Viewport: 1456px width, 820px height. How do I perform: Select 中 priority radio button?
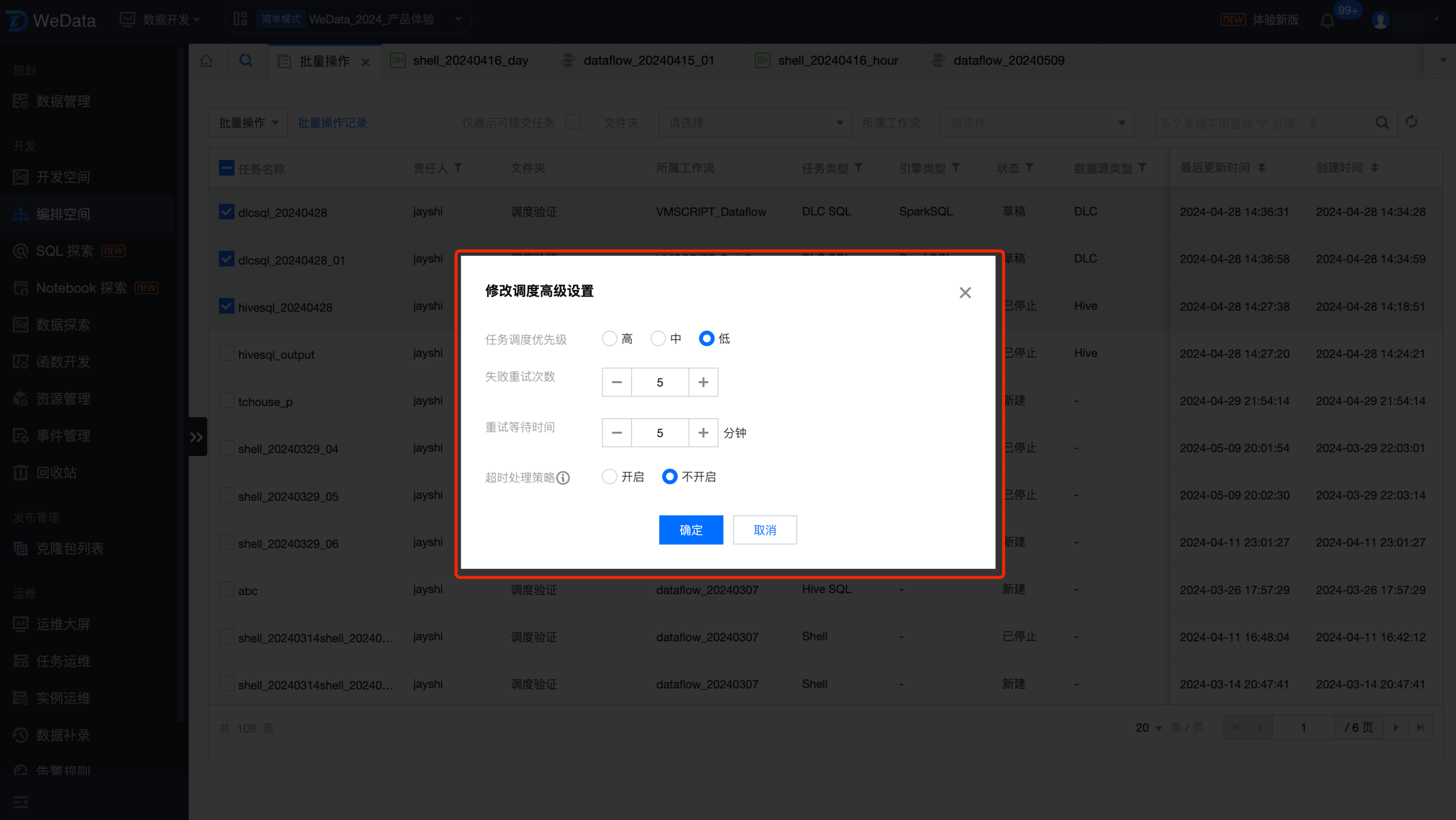[658, 338]
